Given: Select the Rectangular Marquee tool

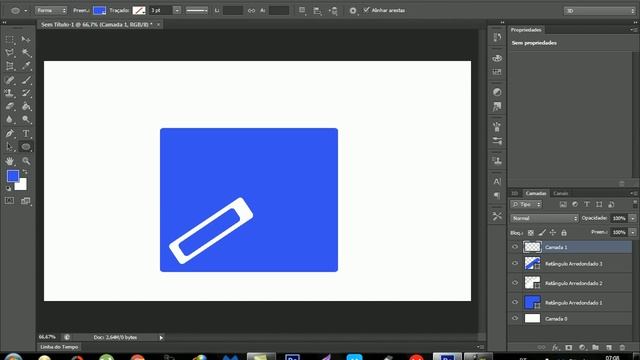Looking at the screenshot, I should 10,40.
